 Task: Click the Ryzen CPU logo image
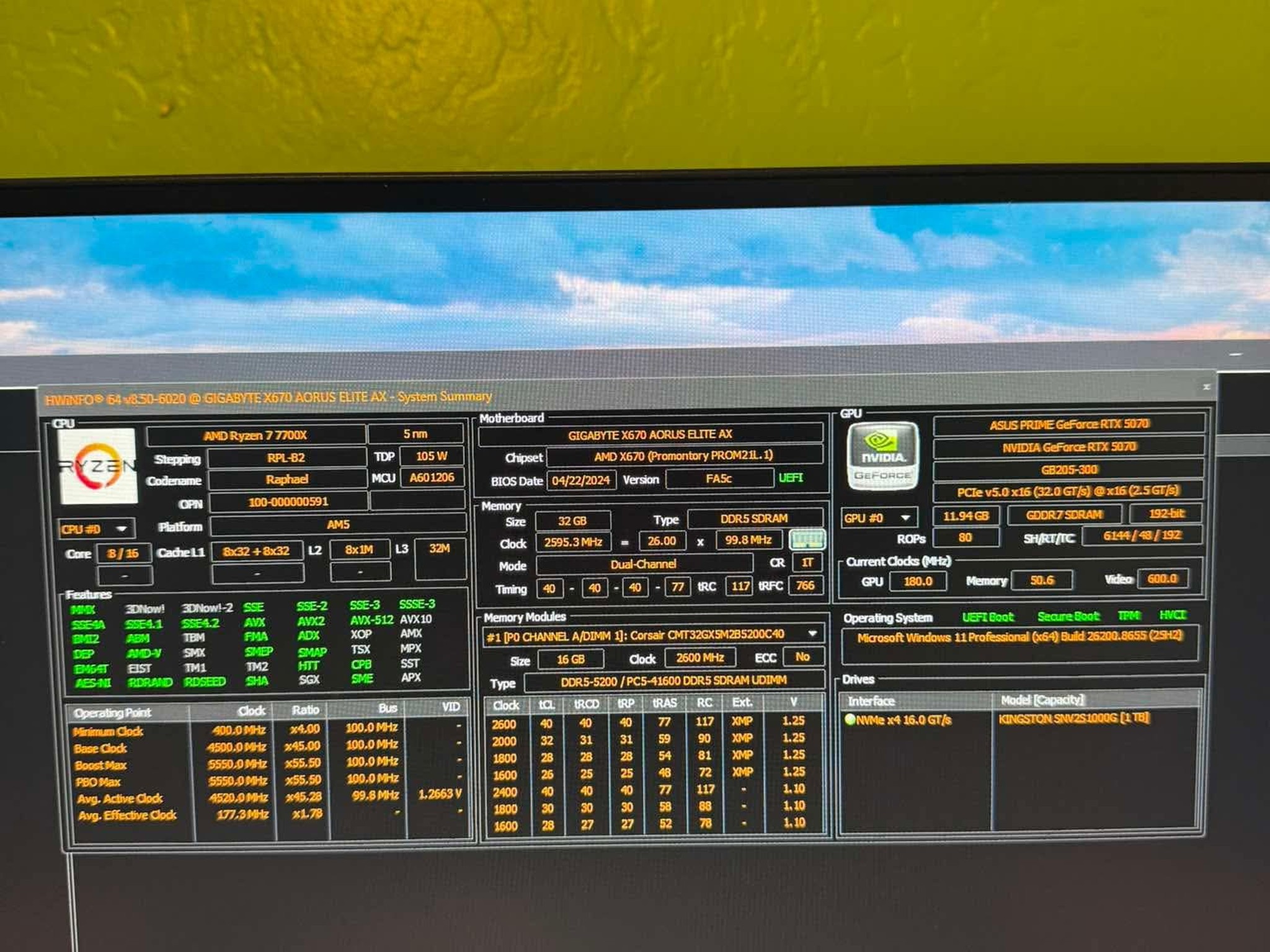pos(97,465)
